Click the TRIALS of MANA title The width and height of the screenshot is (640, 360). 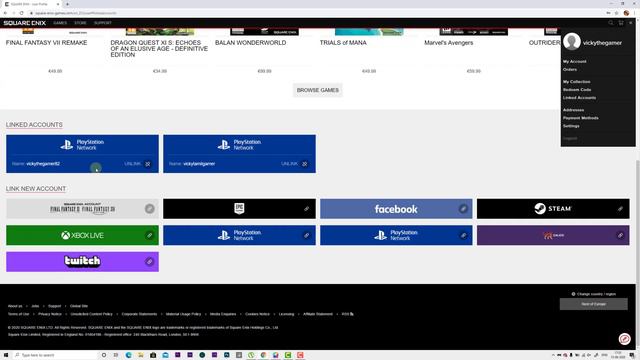coord(343,42)
